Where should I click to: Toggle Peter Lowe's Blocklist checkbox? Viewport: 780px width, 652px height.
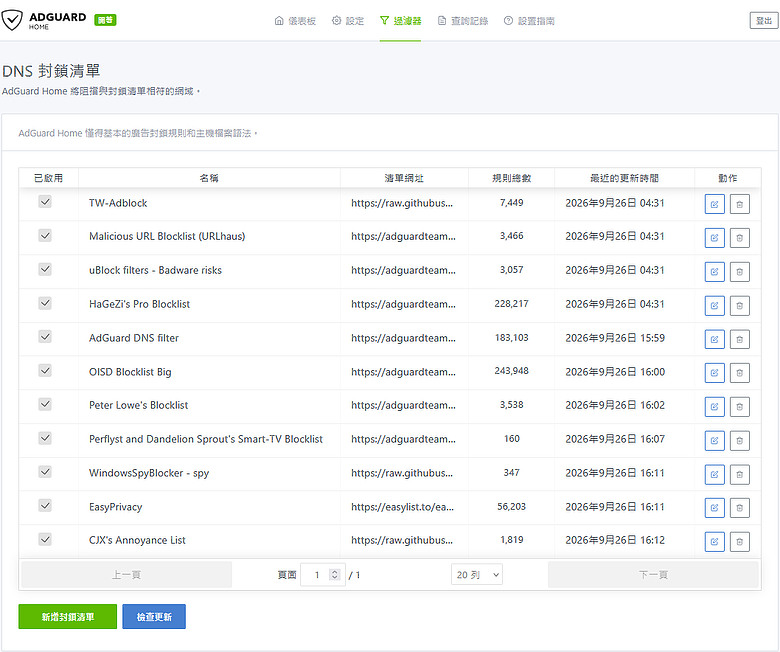coord(45,404)
